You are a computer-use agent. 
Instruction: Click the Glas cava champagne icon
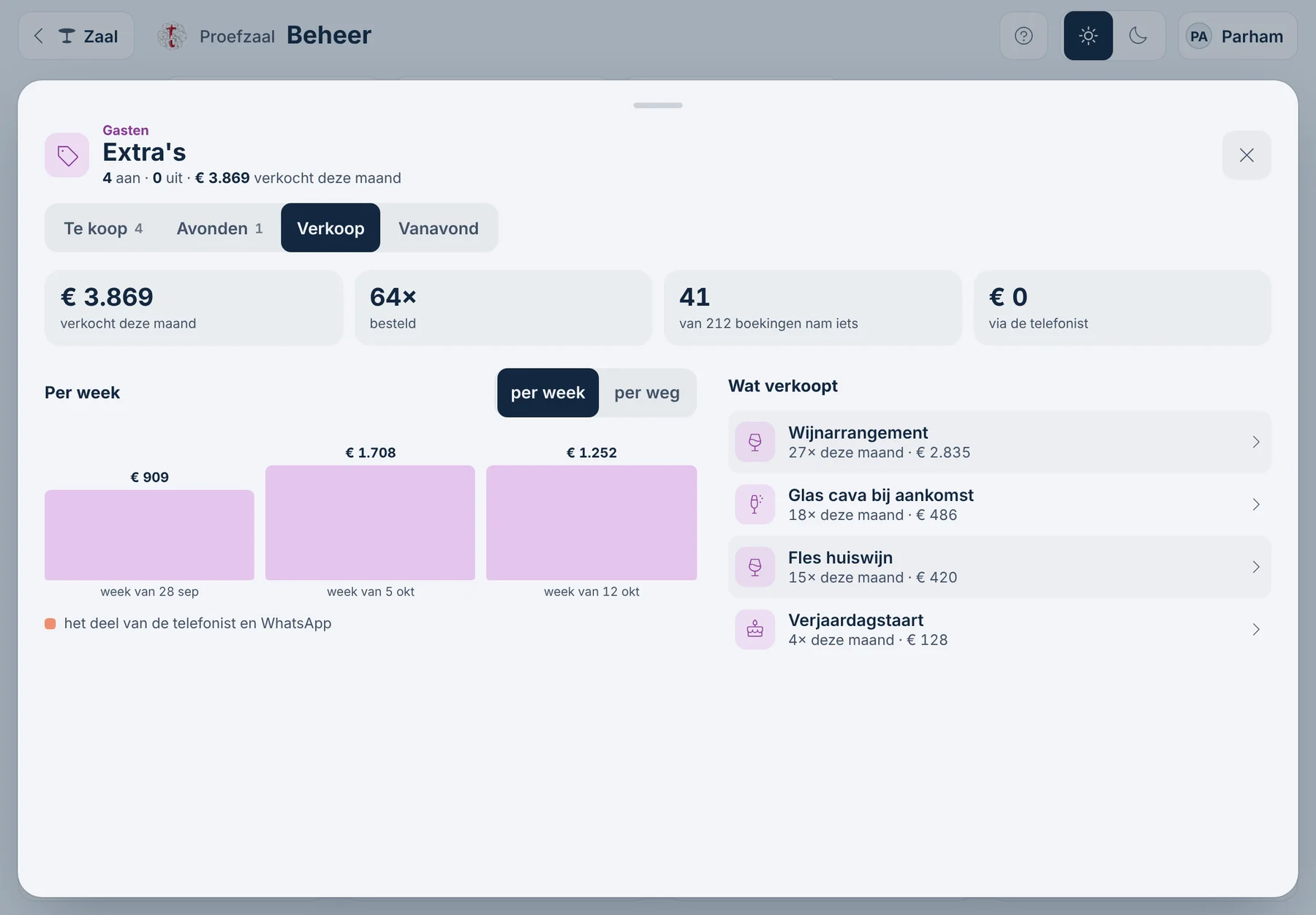[x=755, y=505]
